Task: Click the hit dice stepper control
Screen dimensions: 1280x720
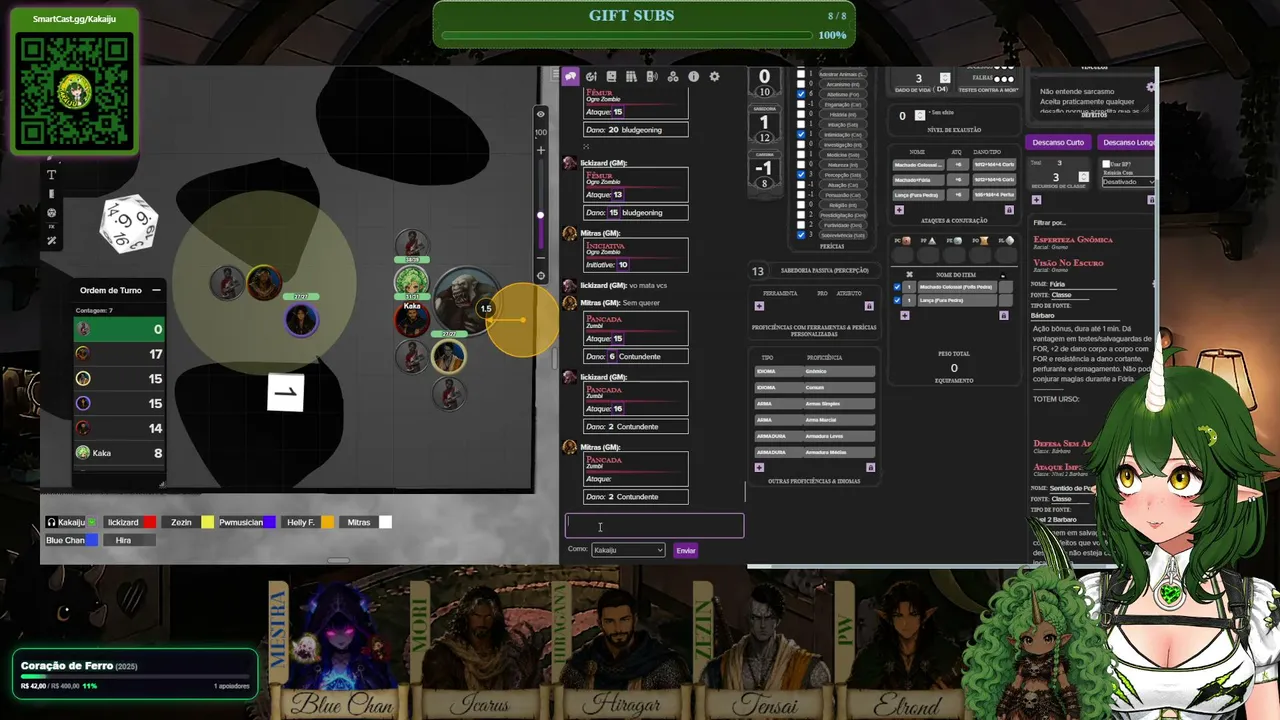Action: click(945, 78)
